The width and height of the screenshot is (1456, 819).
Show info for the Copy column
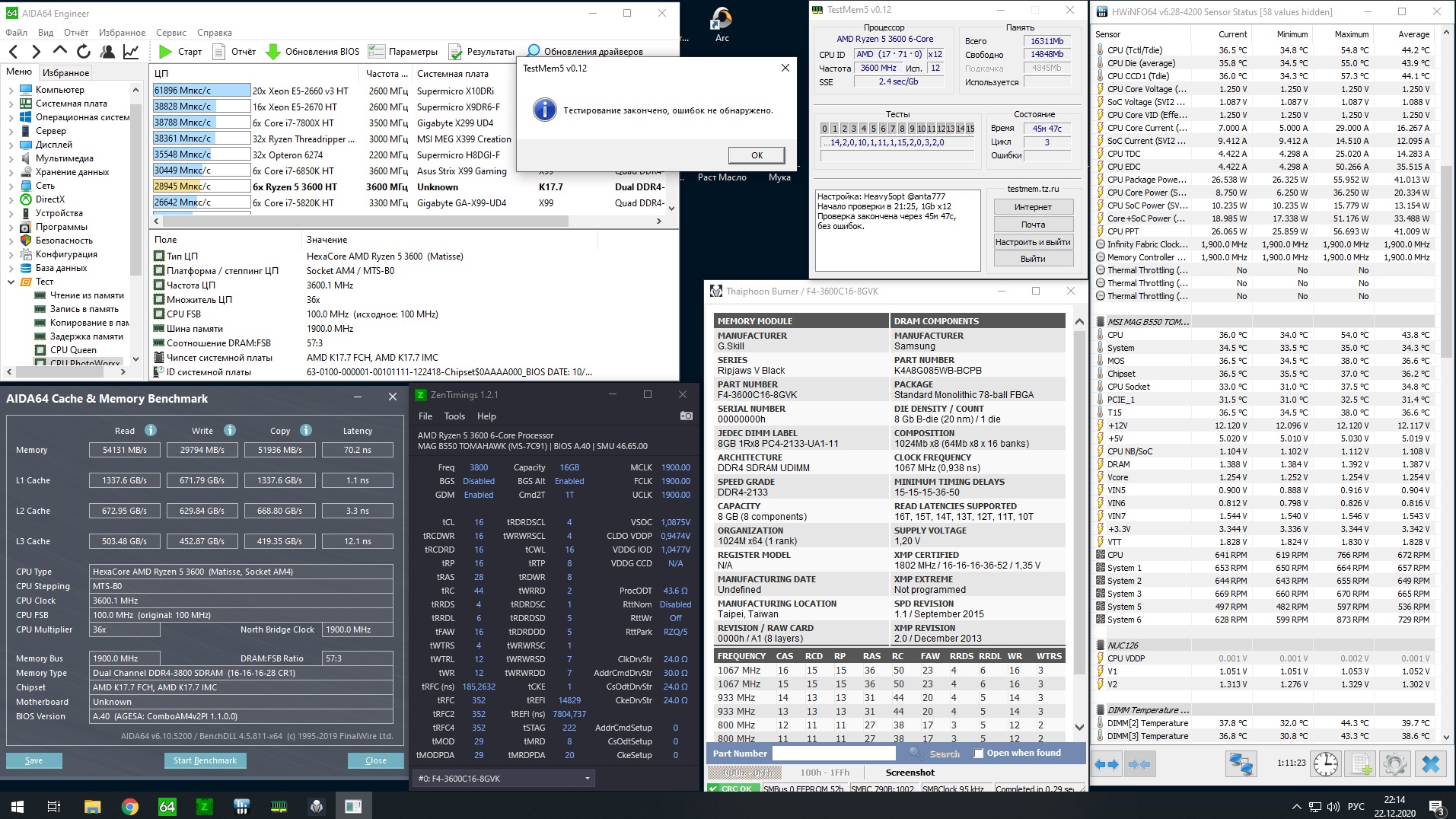(306, 430)
